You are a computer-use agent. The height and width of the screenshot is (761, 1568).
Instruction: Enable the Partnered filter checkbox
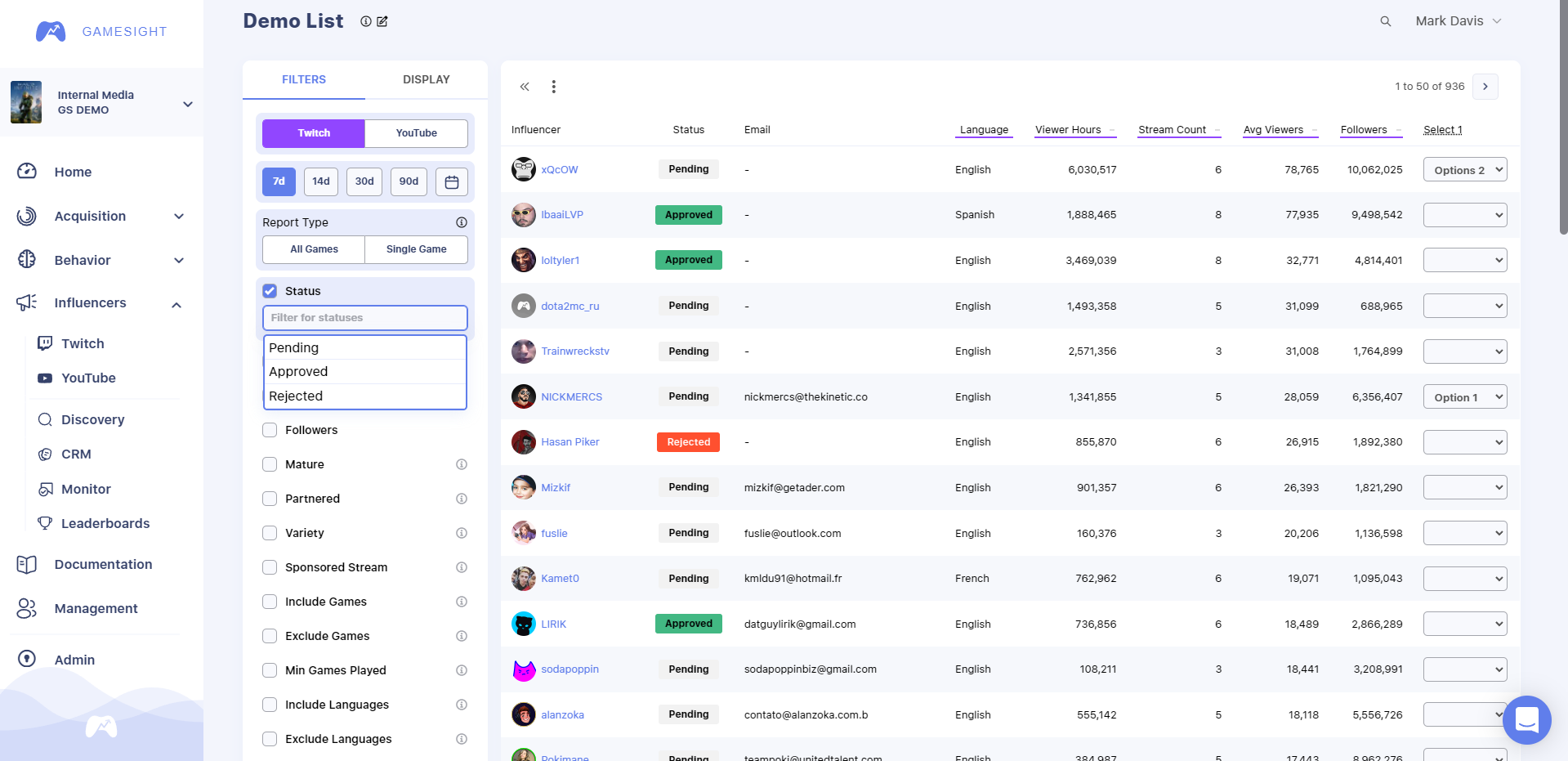click(270, 499)
